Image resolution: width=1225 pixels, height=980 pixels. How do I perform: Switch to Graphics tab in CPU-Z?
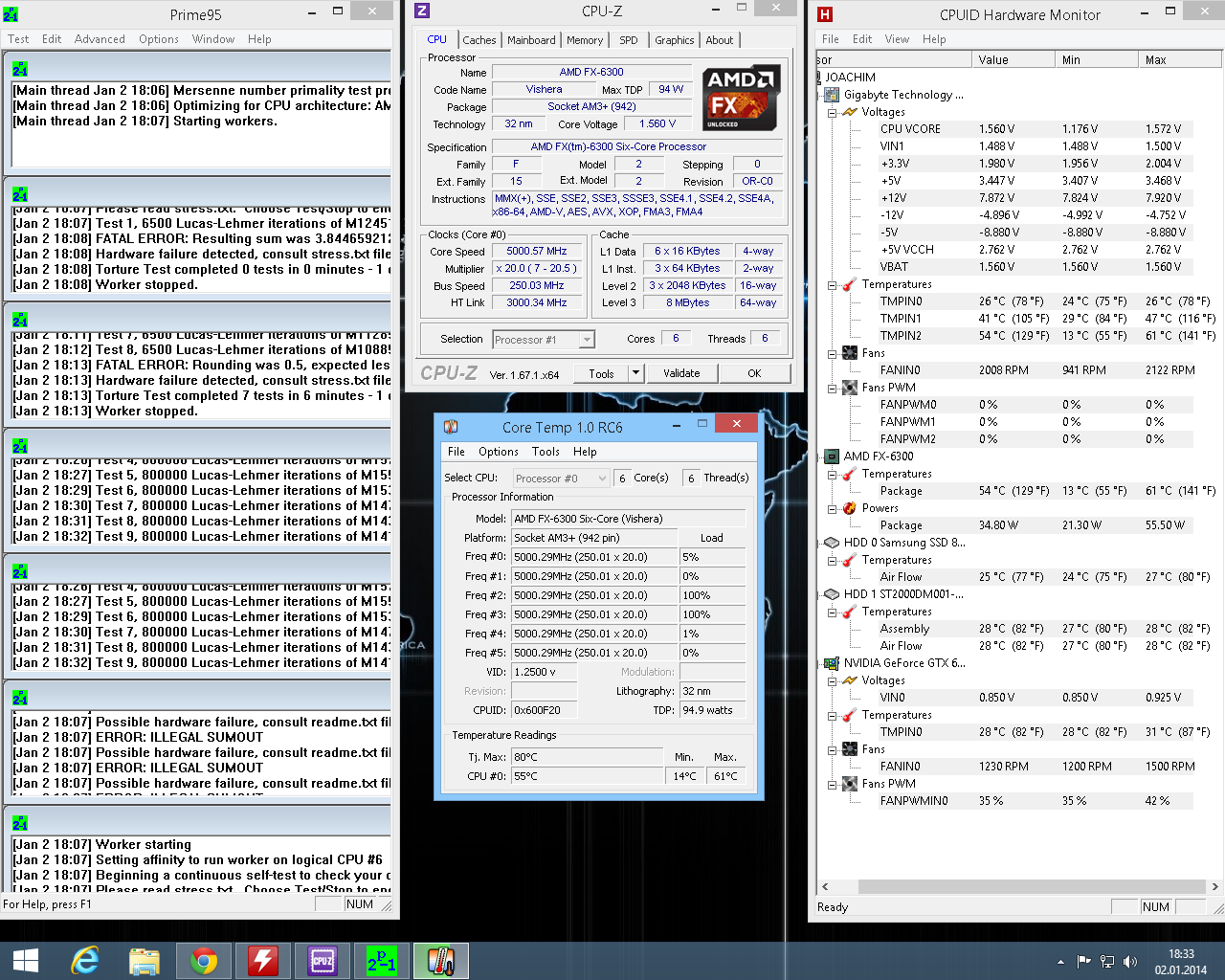click(675, 40)
